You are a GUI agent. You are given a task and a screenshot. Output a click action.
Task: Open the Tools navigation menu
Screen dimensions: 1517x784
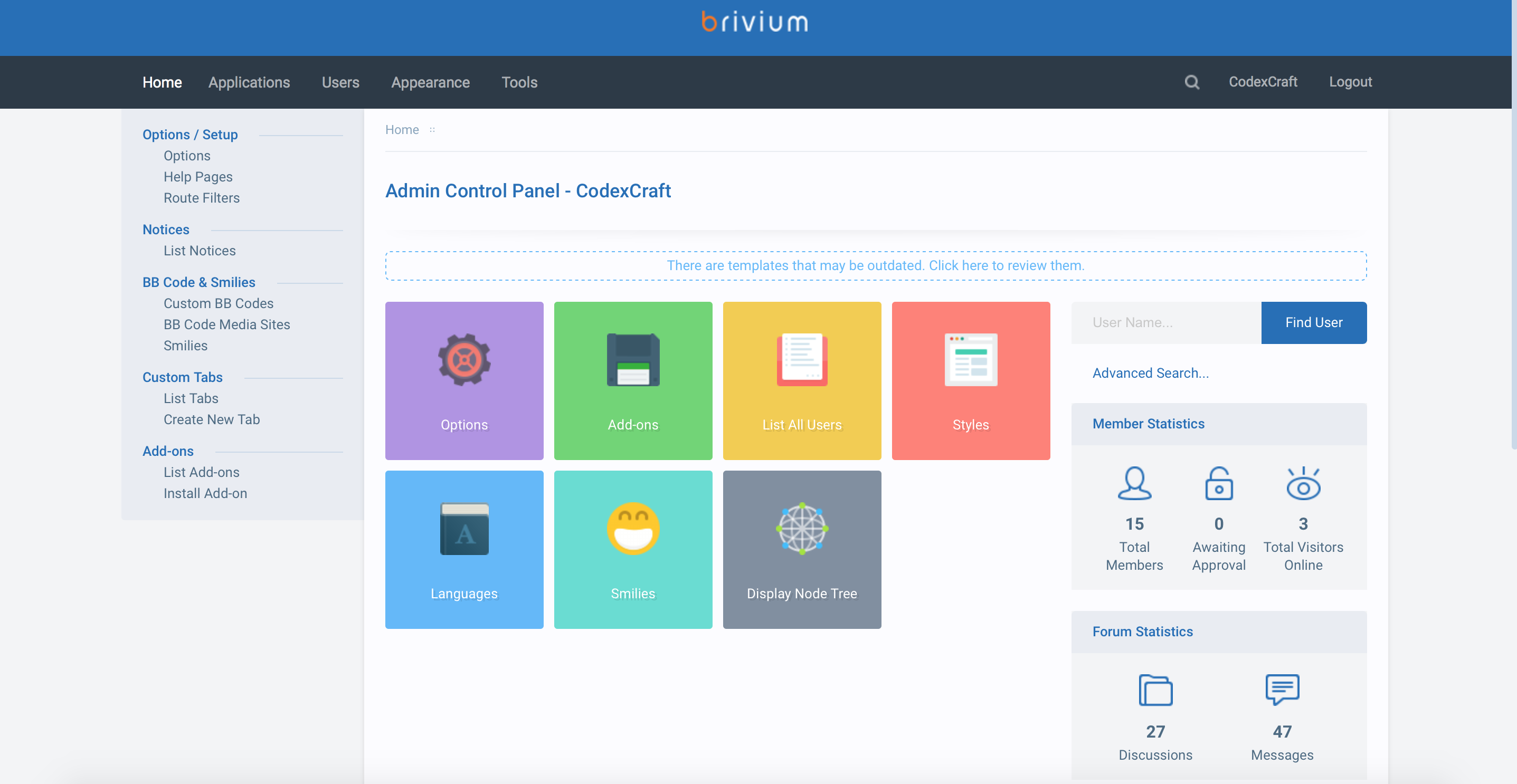pos(519,82)
